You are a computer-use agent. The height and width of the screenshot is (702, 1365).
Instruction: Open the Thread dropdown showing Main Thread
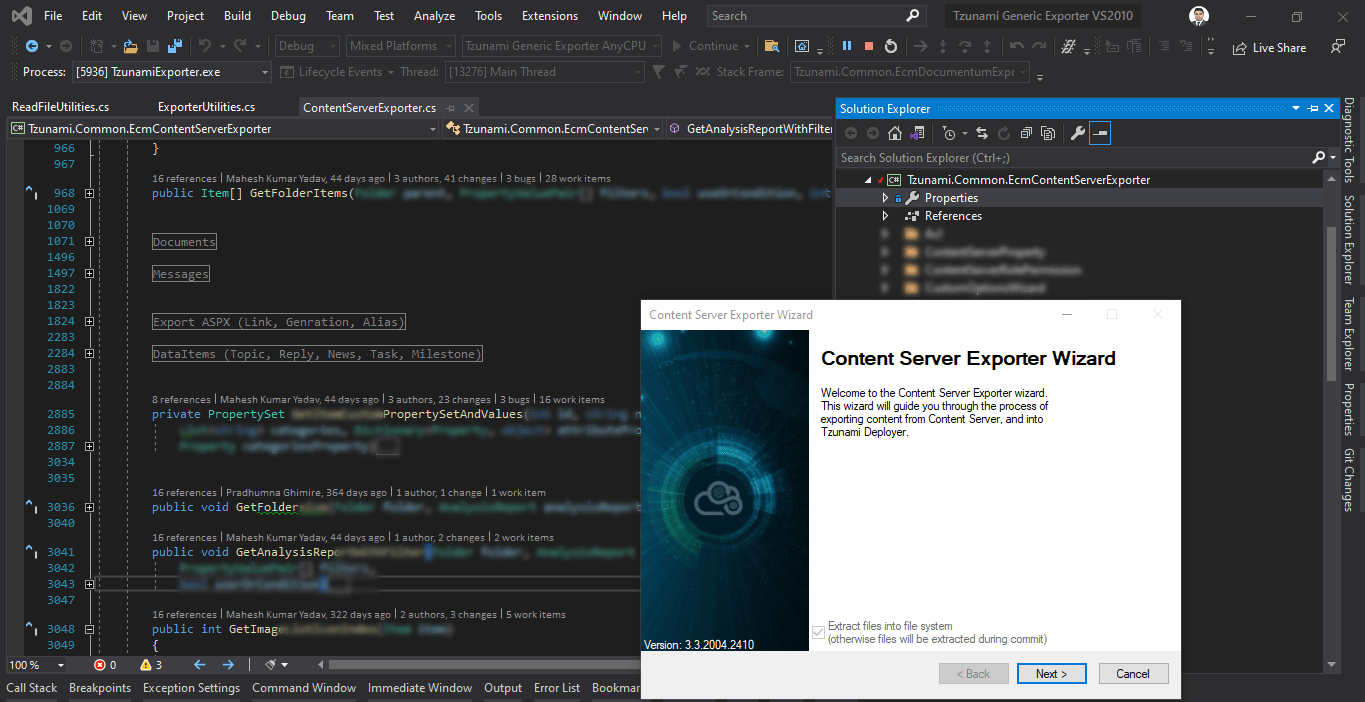point(546,72)
